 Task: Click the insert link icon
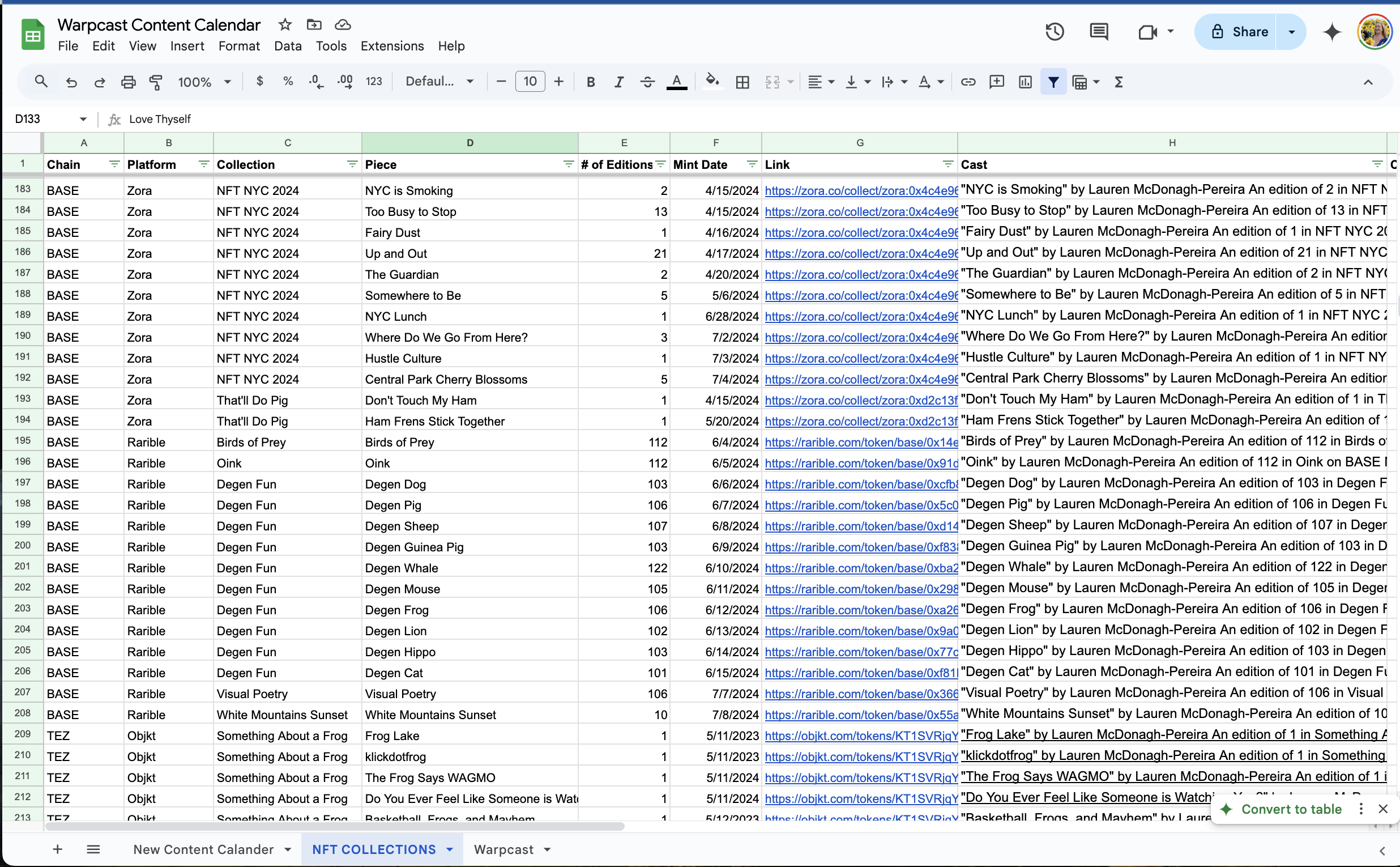(x=968, y=82)
